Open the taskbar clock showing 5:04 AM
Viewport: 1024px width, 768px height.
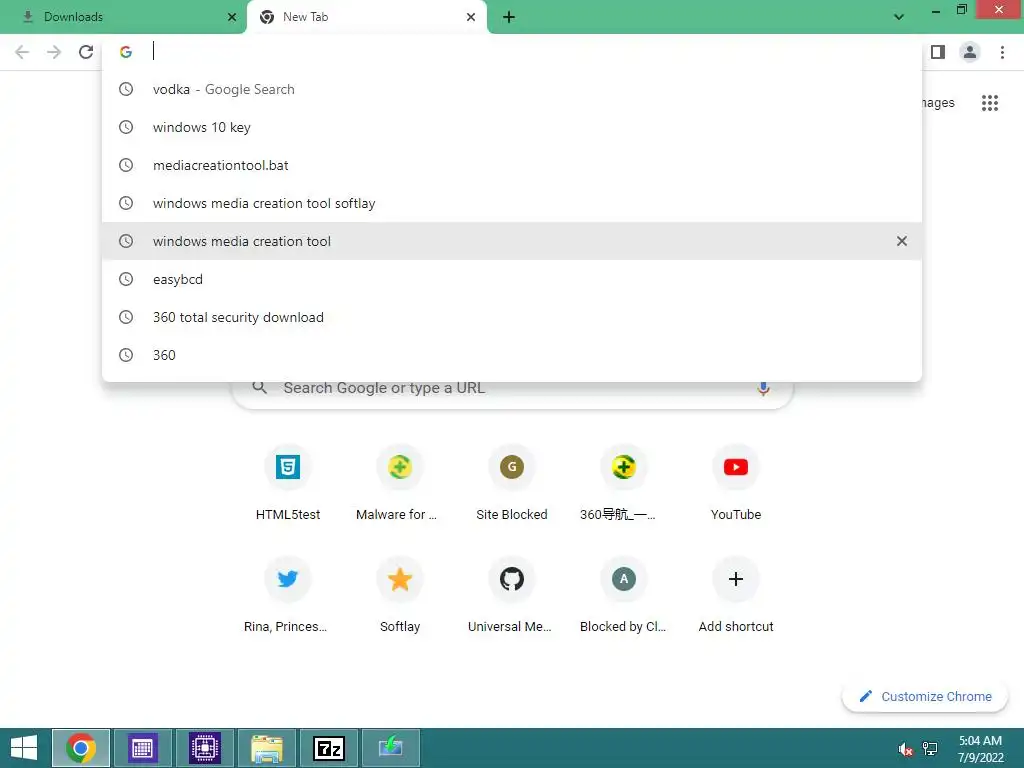coord(980,748)
